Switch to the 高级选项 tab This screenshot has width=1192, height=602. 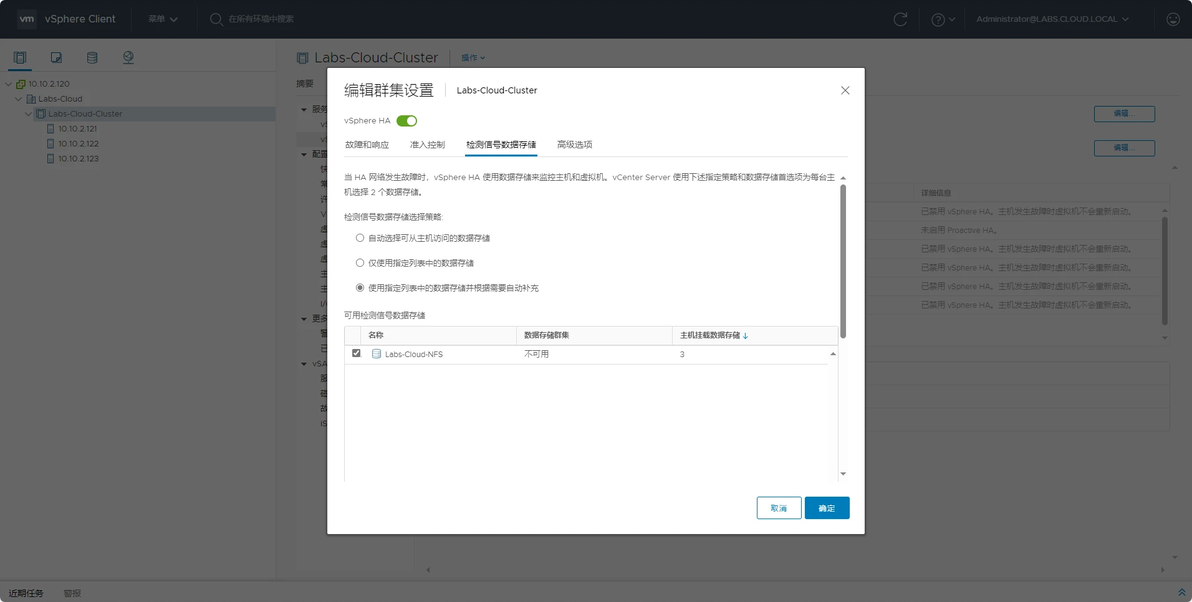click(574, 144)
